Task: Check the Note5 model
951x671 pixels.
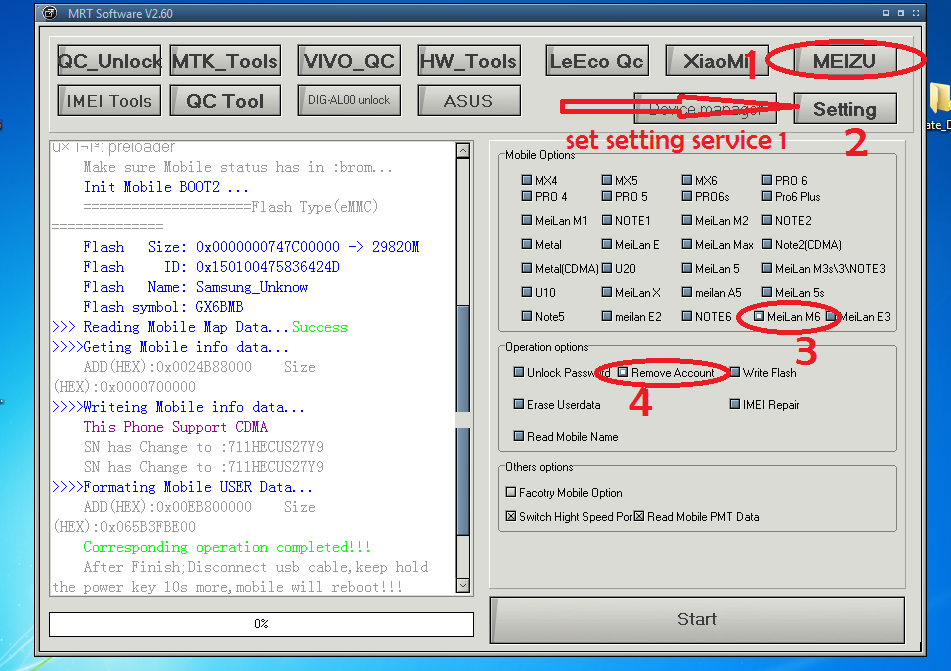Action: tap(526, 316)
